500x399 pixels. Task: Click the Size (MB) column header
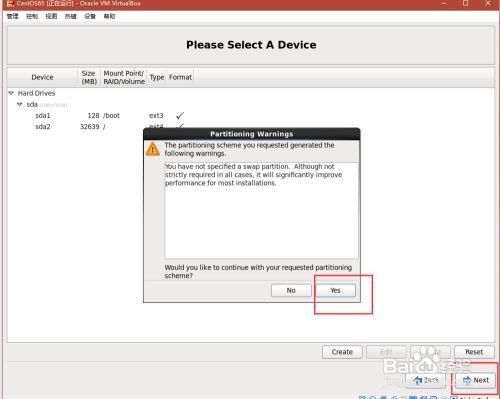point(89,77)
